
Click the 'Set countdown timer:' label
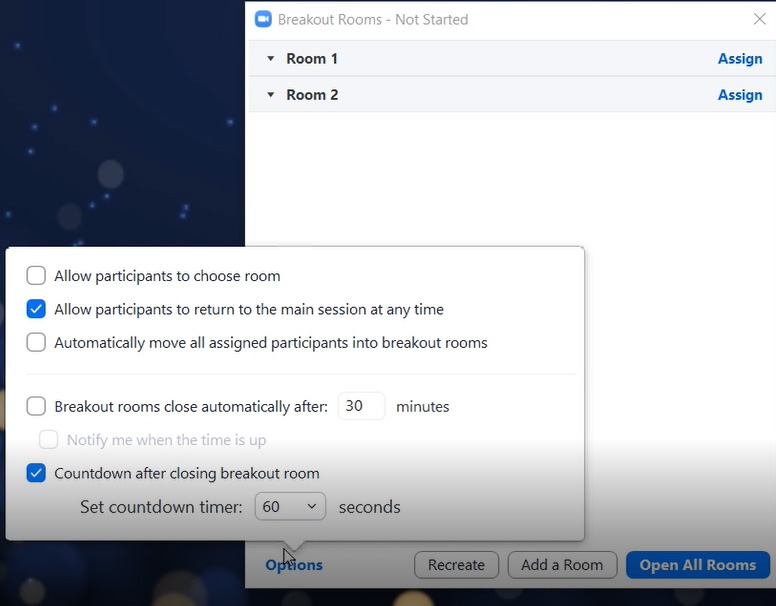(x=161, y=506)
